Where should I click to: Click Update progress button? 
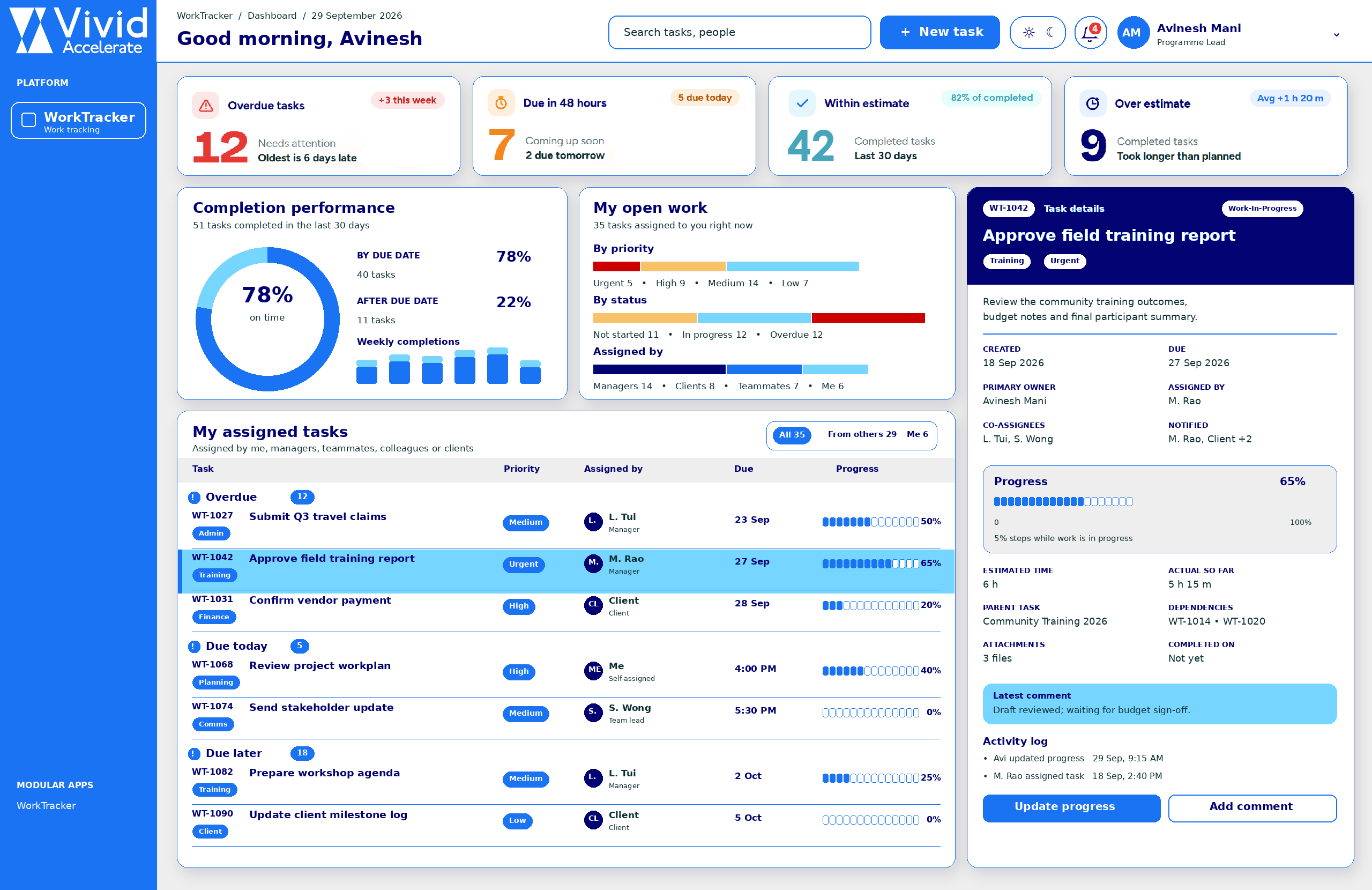pyautogui.click(x=1071, y=807)
